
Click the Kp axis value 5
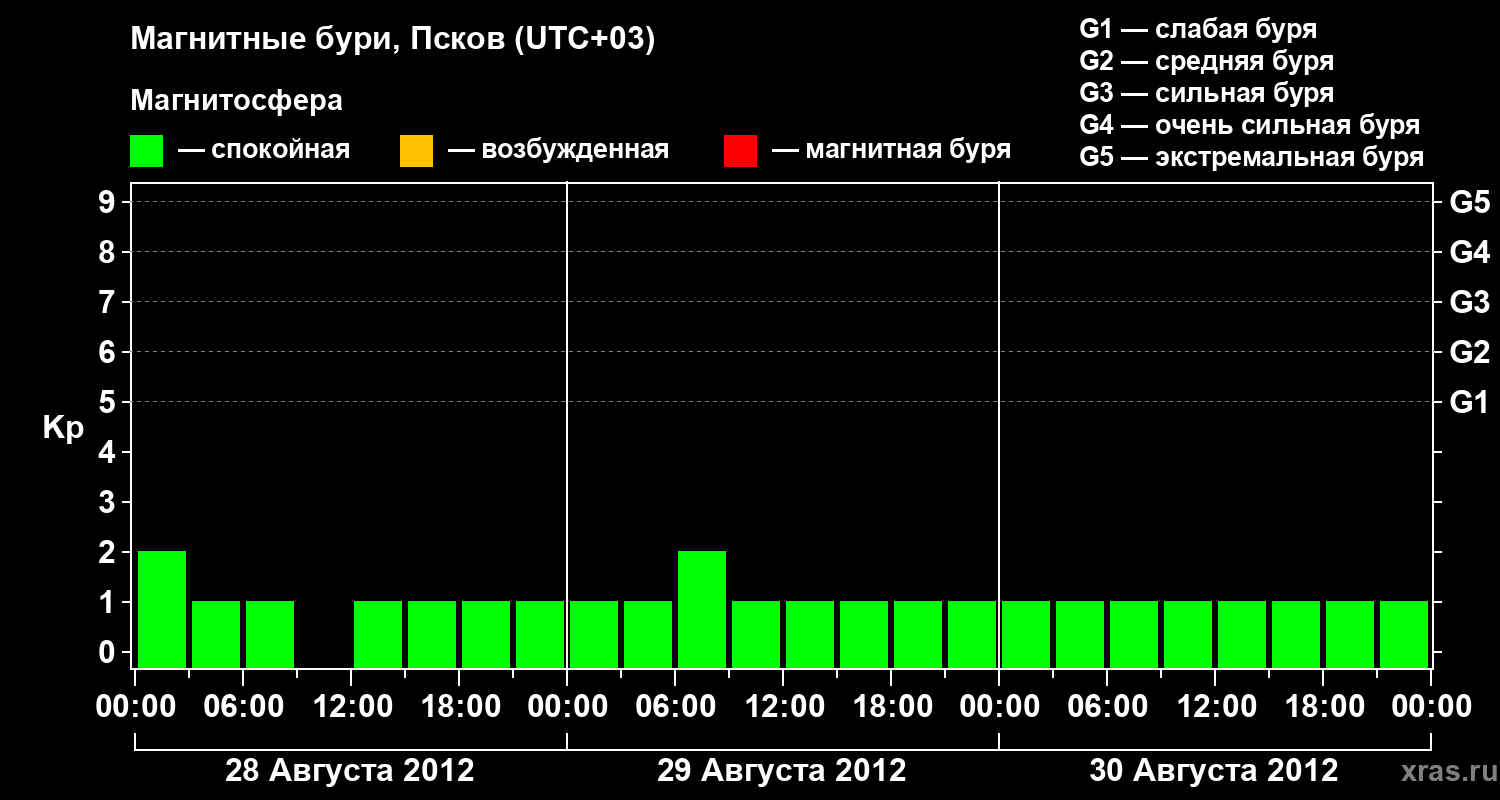point(109,402)
